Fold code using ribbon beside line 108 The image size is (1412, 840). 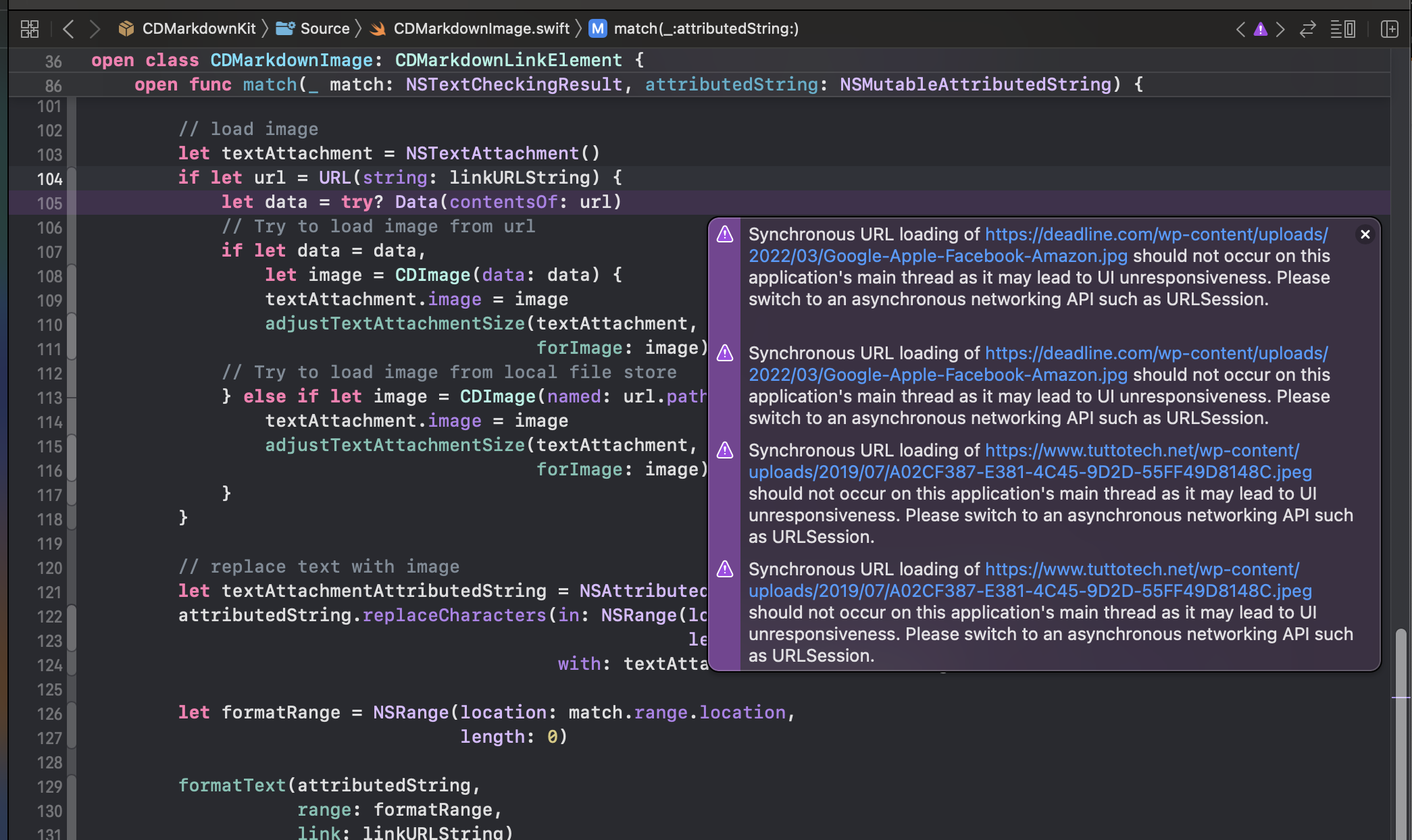(x=72, y=275)
